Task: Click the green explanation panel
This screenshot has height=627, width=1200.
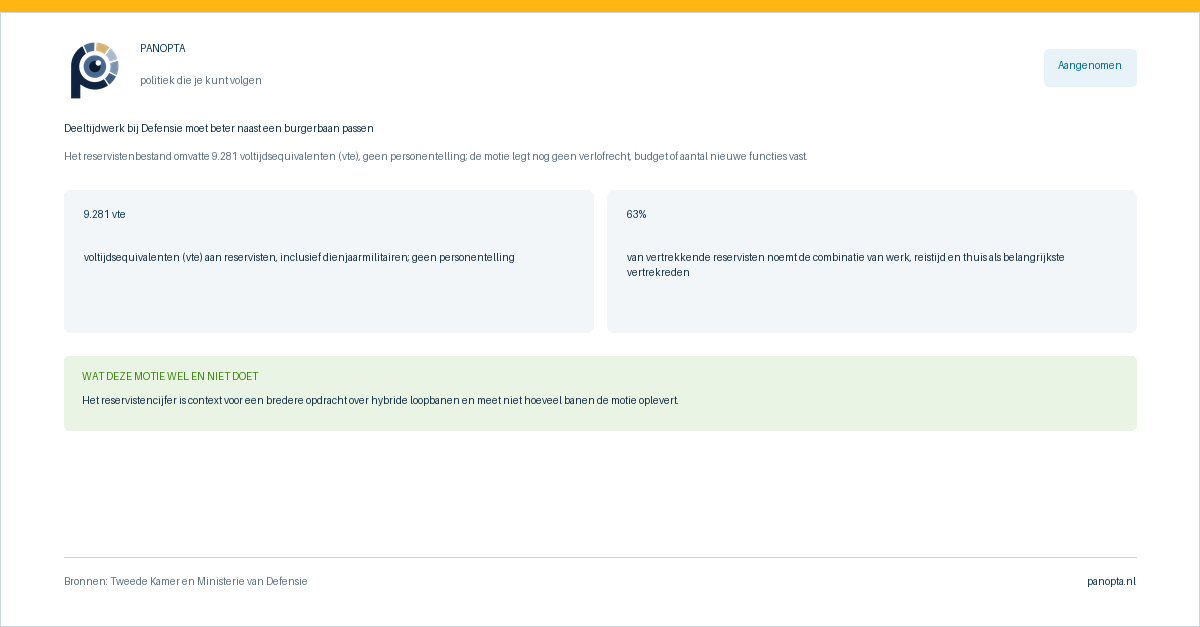Action: (x=600, y=393)
